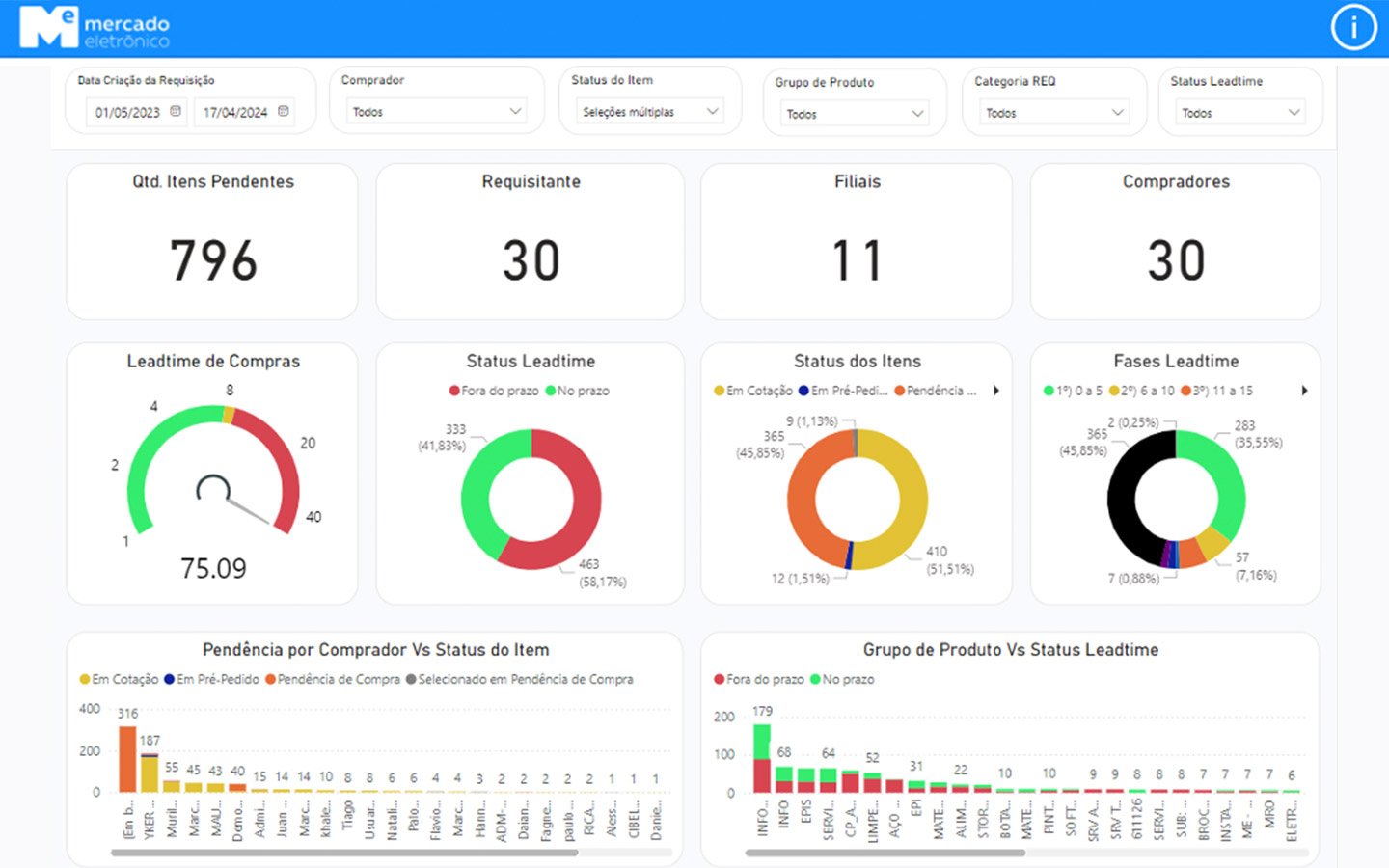
Task: Open the Comprador dropdown filter
Action: (x=436, y=112)
